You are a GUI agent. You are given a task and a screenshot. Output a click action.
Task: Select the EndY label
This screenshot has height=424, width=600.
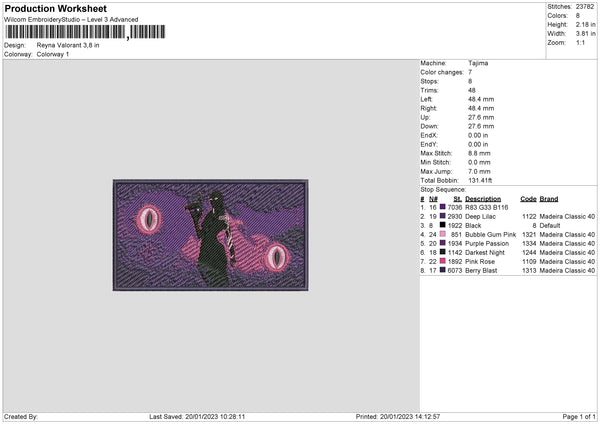click(429, 144)
